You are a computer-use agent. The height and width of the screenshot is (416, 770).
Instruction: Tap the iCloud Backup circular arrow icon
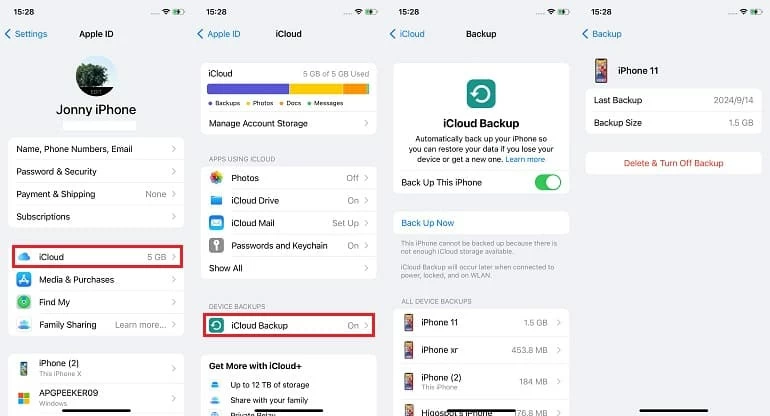point(217,325)
